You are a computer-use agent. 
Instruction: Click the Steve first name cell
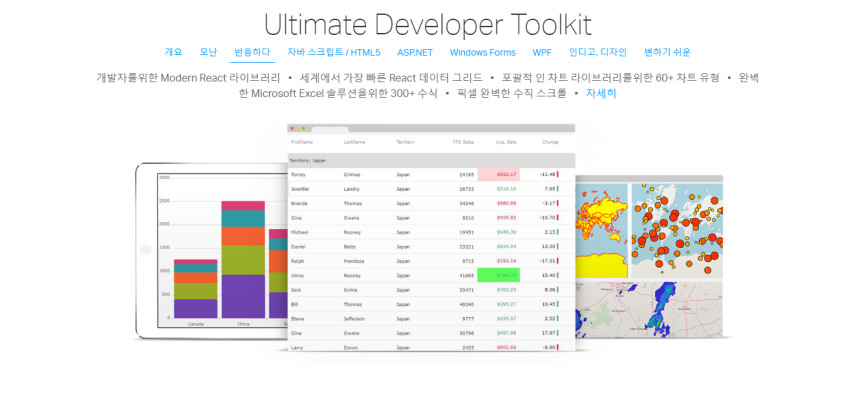(298, 319)
